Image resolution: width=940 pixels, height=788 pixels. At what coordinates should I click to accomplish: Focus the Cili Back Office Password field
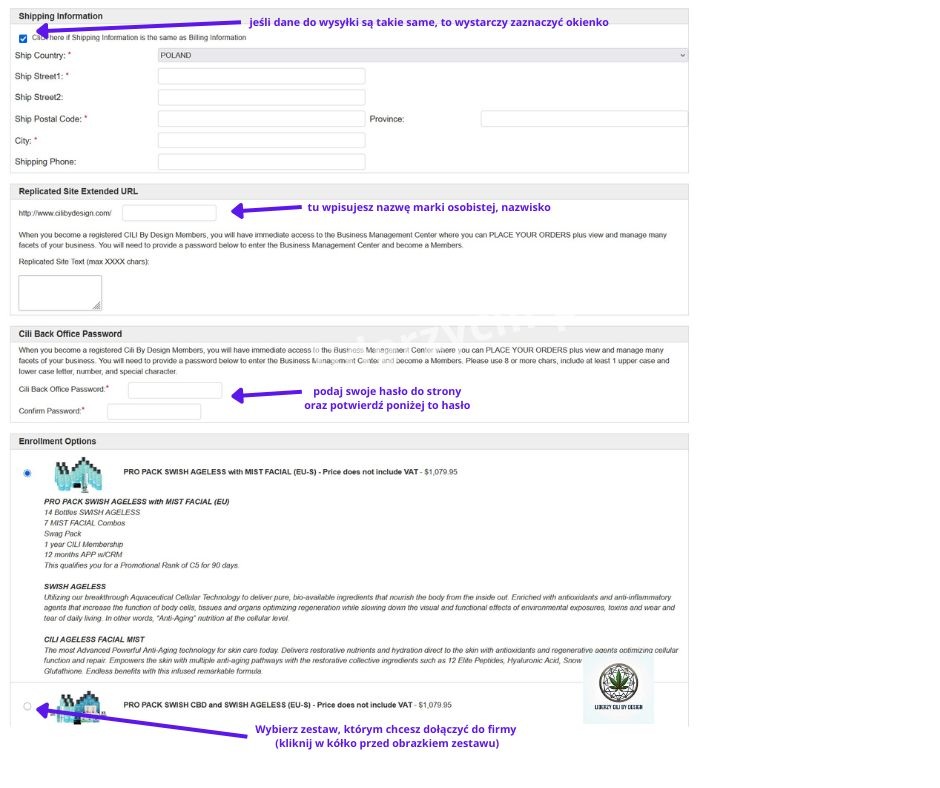click(175, 390)
